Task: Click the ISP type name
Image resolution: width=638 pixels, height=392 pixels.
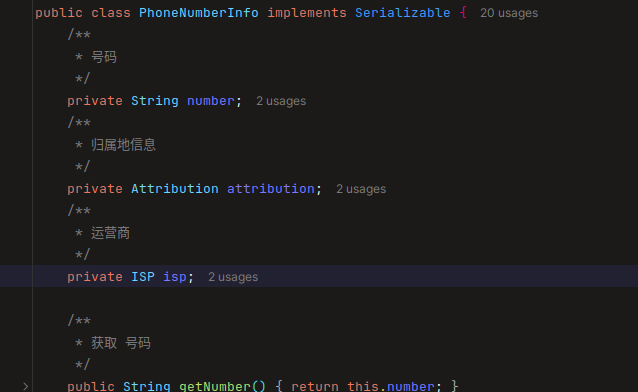Action: point(143,277)
